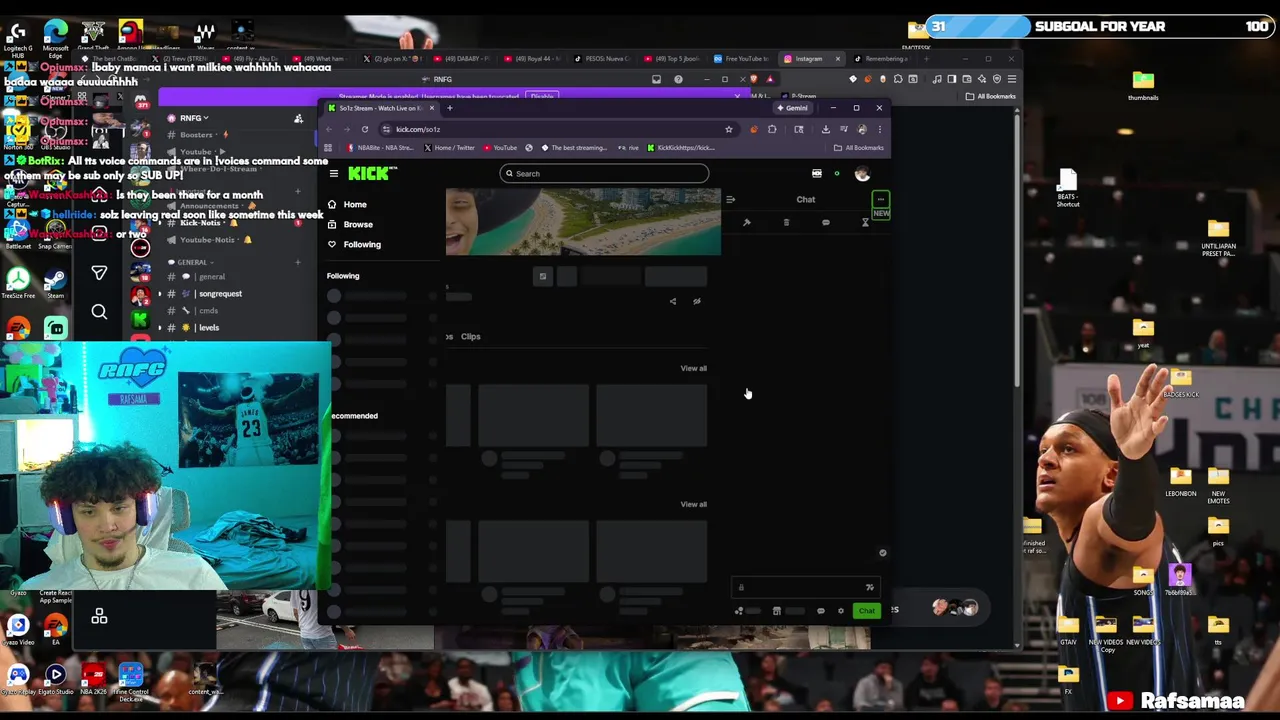Open the Chrome three-dot menu
The image size is (1280, 720).
879,129
